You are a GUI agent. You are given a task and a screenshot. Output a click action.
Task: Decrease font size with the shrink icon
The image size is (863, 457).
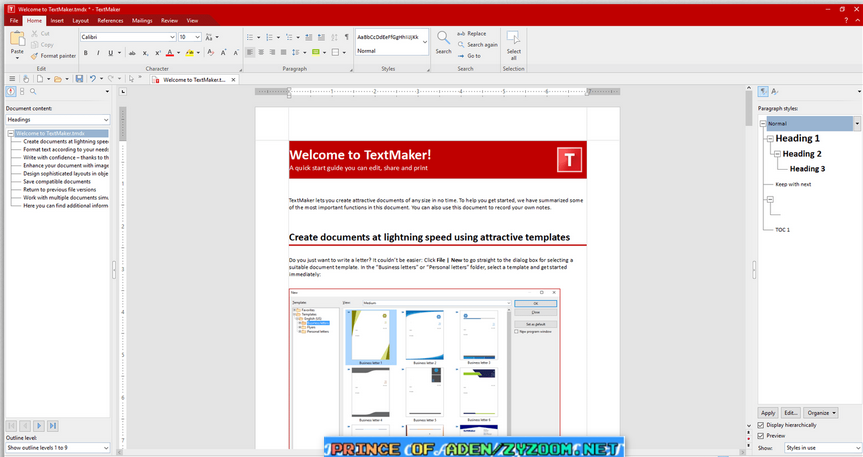pyautogui.click(x=236, y=53)
